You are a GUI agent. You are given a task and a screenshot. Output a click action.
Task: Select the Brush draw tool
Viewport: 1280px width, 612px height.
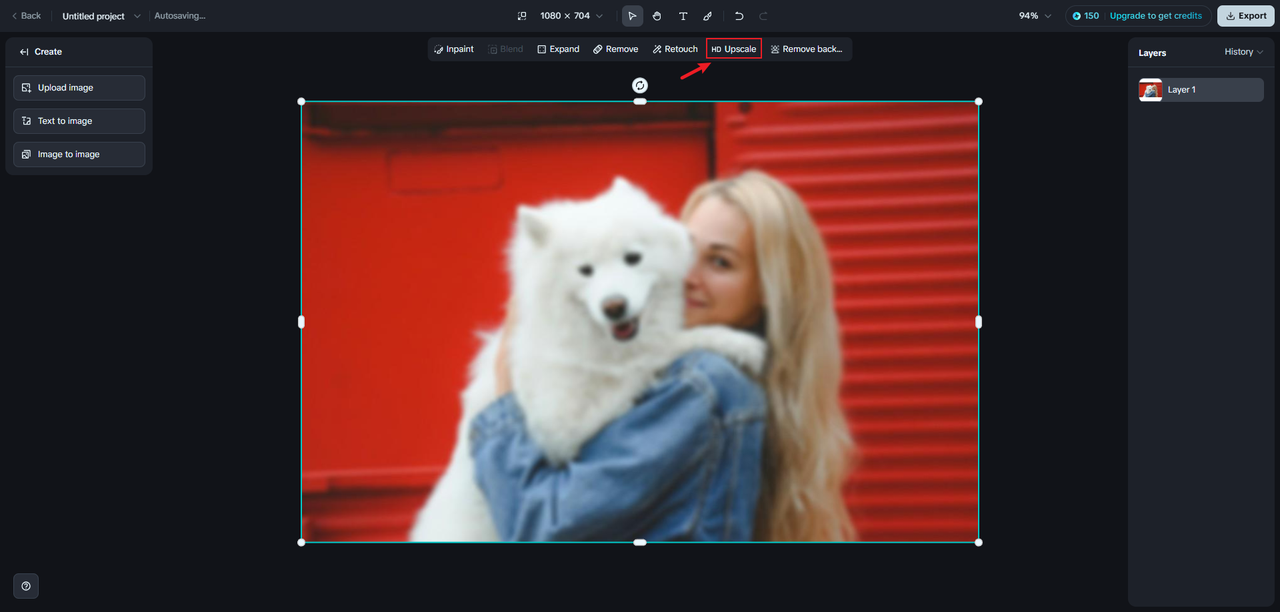click(x=708, y=16)
